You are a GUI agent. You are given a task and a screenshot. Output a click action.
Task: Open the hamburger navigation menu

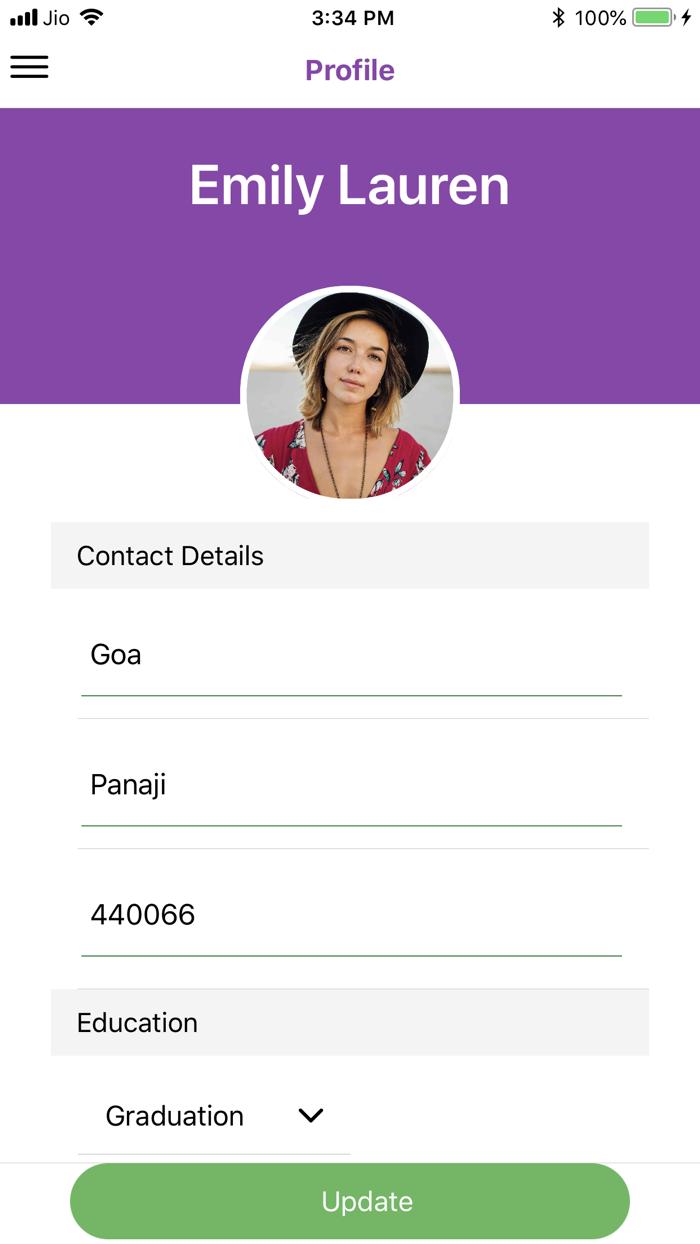click(x=29, y=67)
